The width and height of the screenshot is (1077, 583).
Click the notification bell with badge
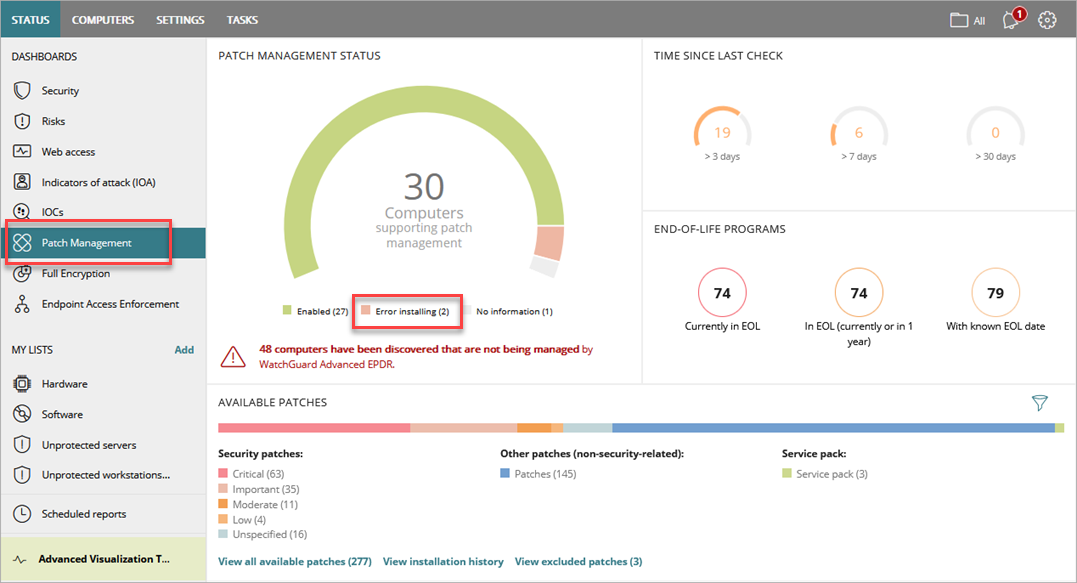(1011, 19)
